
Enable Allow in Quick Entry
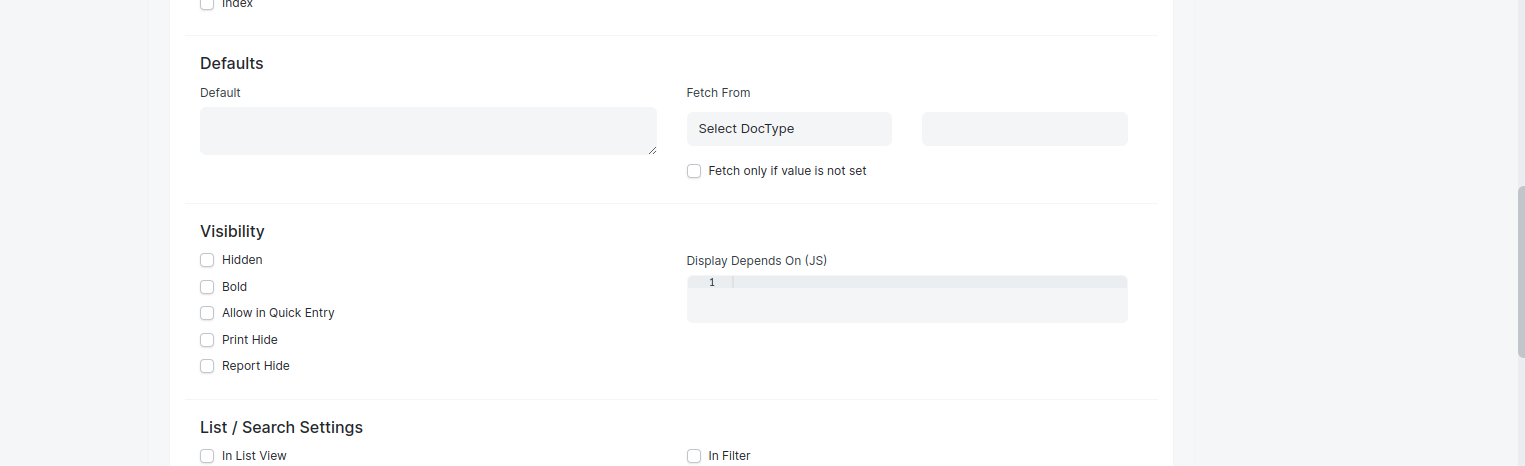pyautogui.click(x=207, y=313)
